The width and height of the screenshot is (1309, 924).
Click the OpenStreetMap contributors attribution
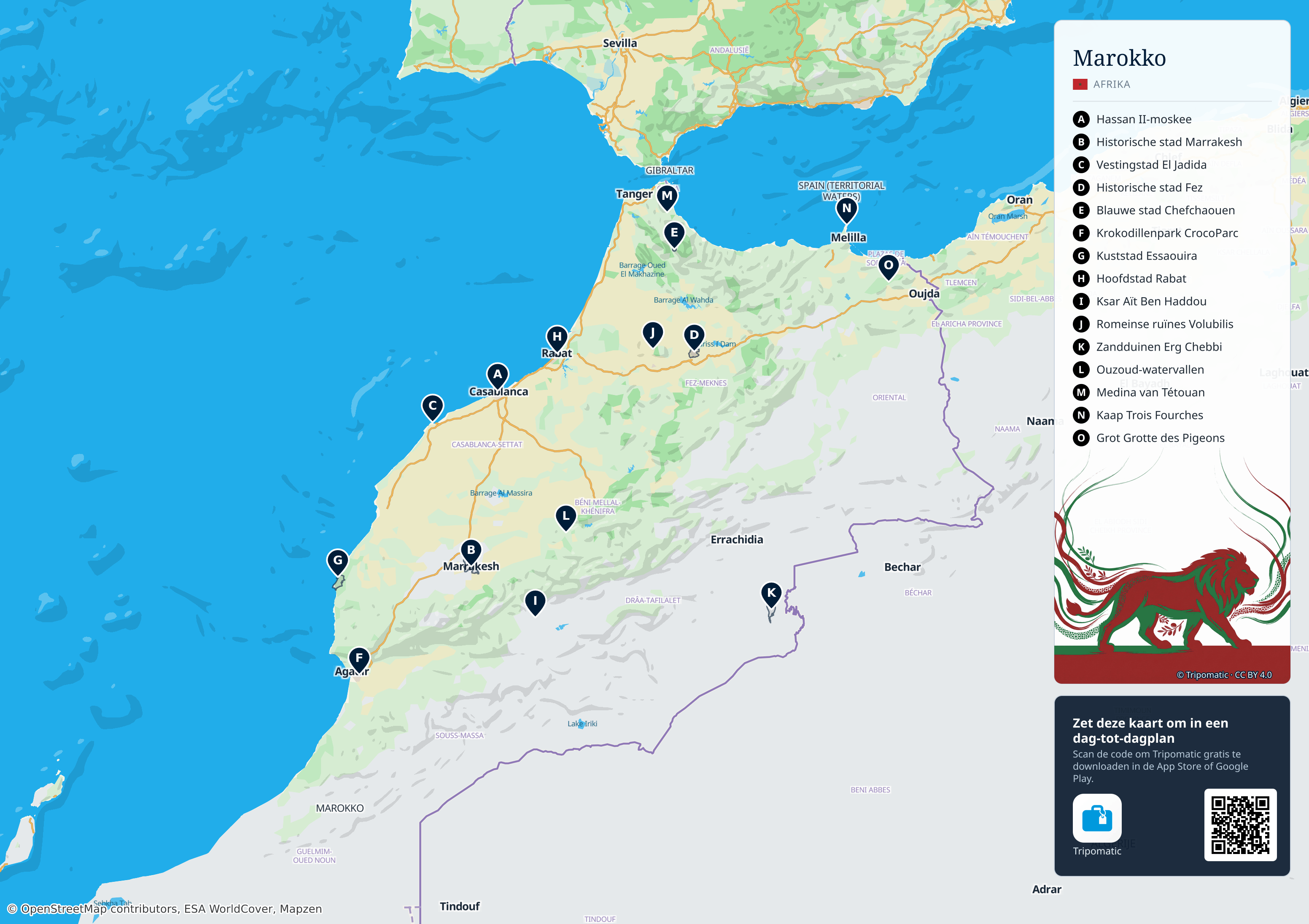pos(165,908)
